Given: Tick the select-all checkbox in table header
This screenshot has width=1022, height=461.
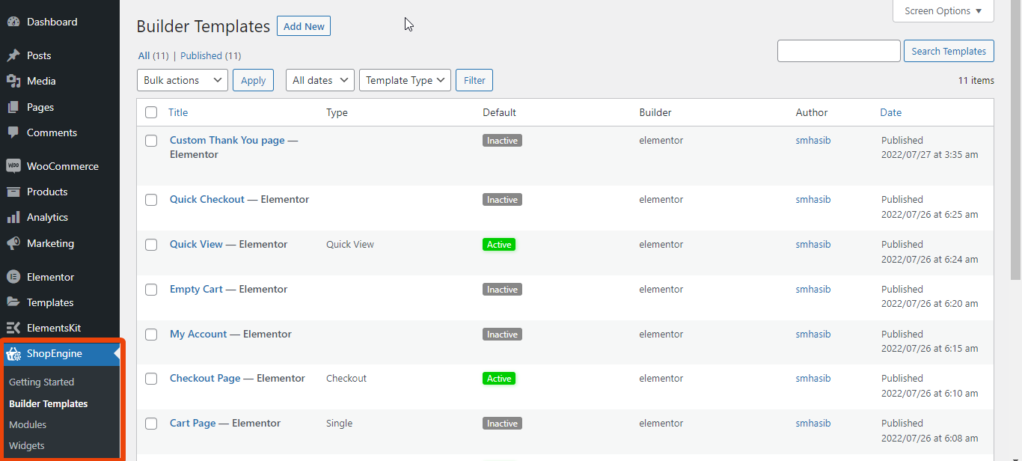Looking at the screenshot, I should point(151,113).
